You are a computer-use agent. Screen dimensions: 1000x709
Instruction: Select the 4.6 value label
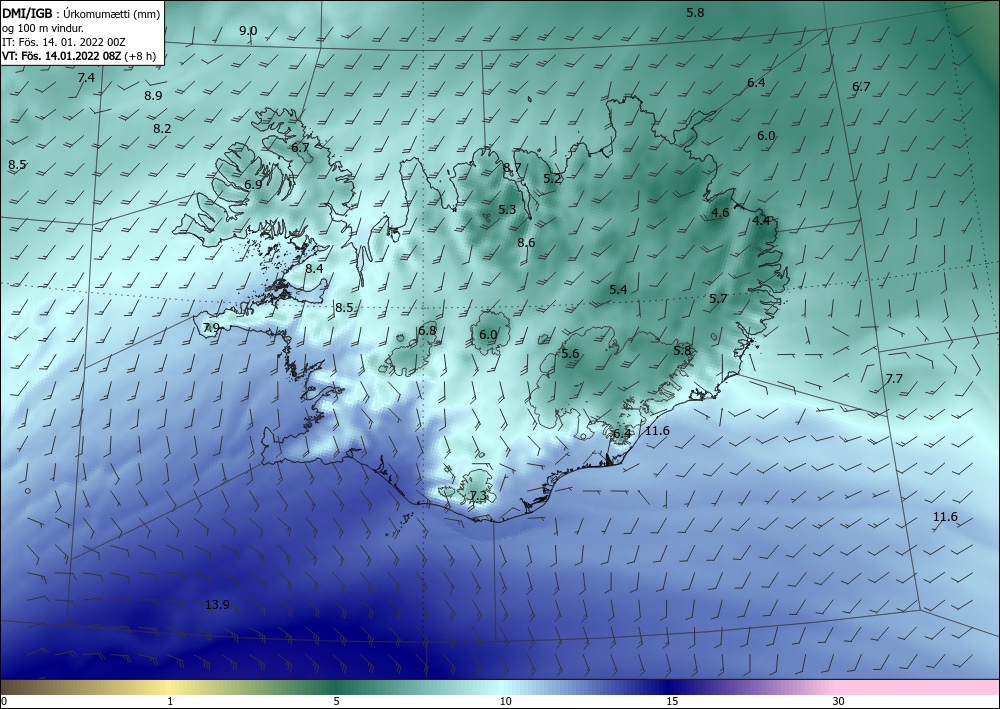click(720, 213)
